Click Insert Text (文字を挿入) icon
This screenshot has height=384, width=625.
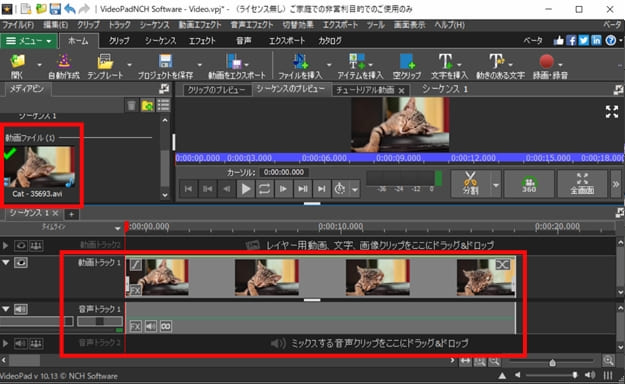point(445,61)
